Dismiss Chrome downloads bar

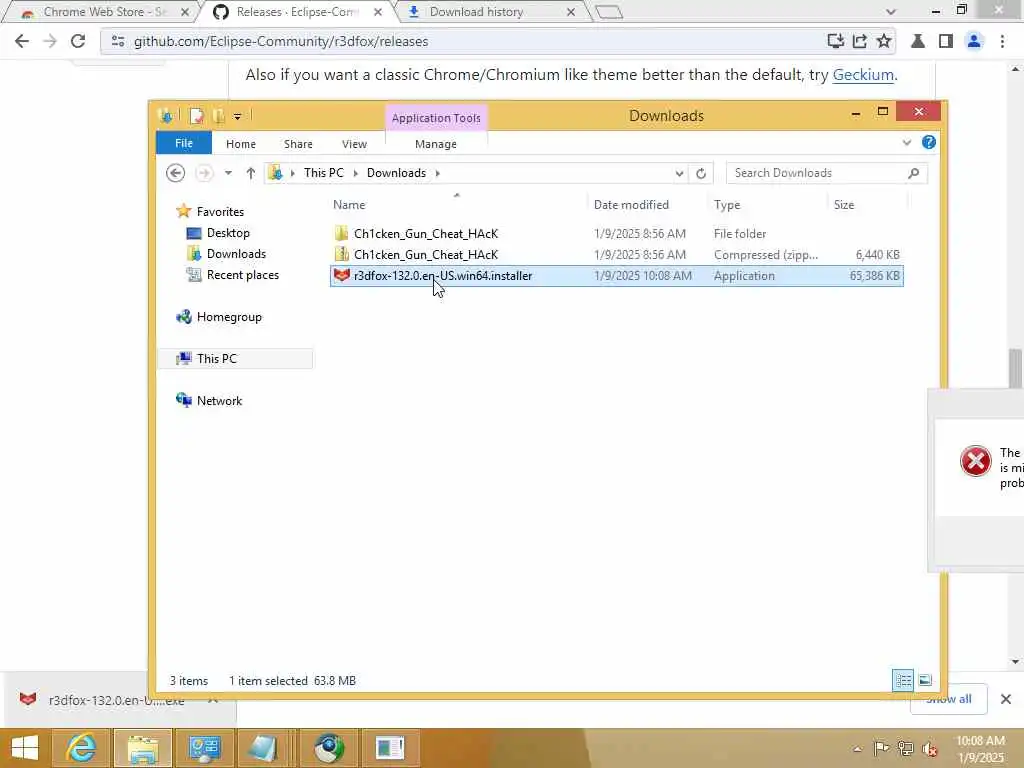1006,699
